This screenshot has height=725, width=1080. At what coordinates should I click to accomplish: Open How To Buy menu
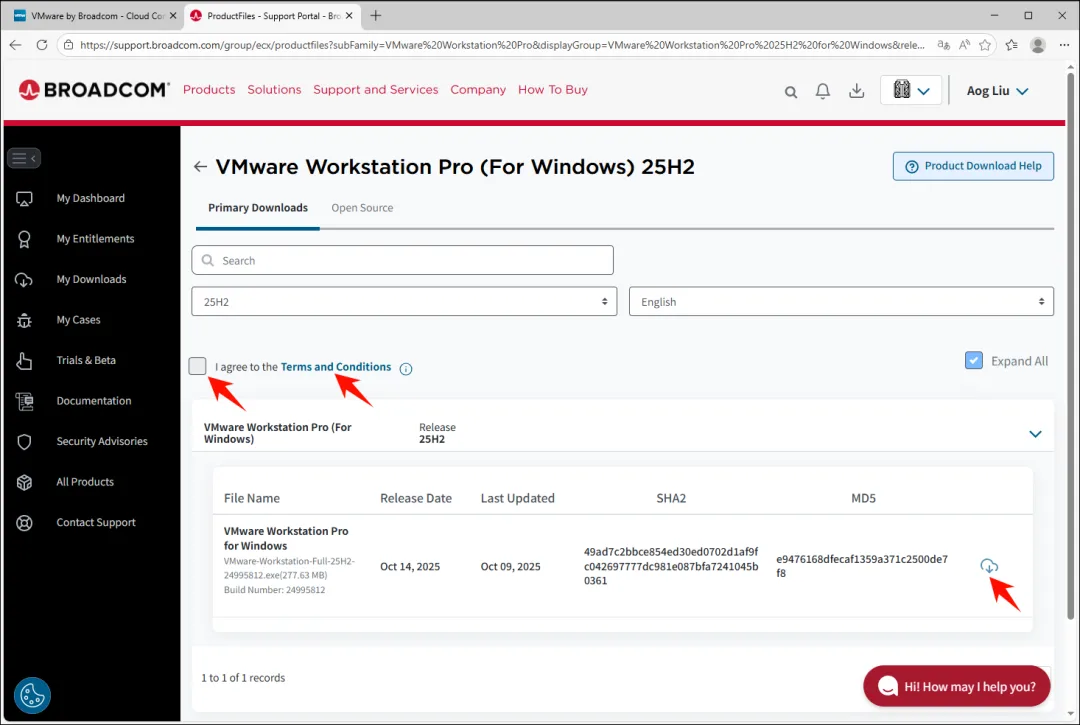[552, 90]
